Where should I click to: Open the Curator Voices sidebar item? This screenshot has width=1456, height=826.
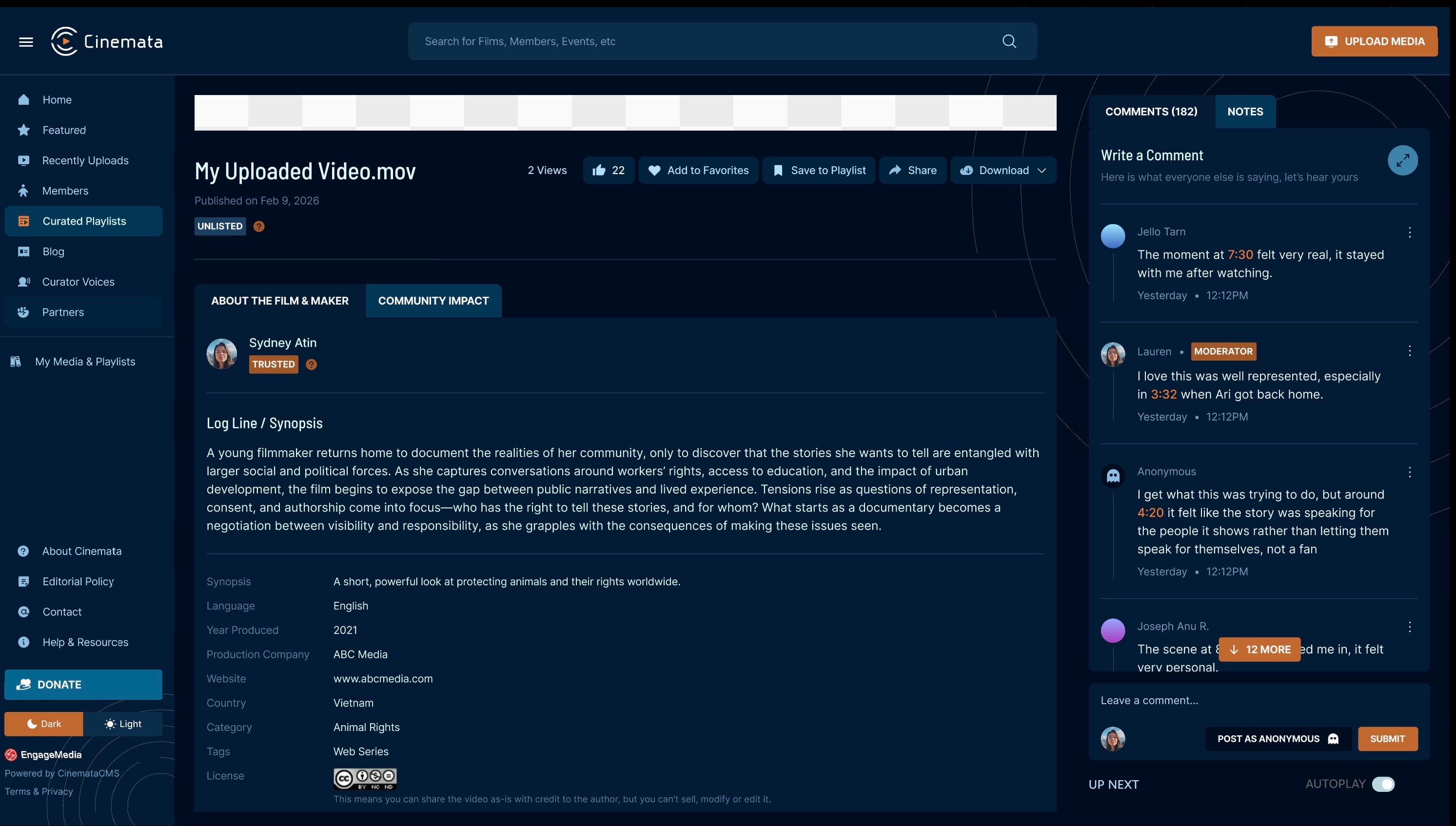click(x=79, y=282)
